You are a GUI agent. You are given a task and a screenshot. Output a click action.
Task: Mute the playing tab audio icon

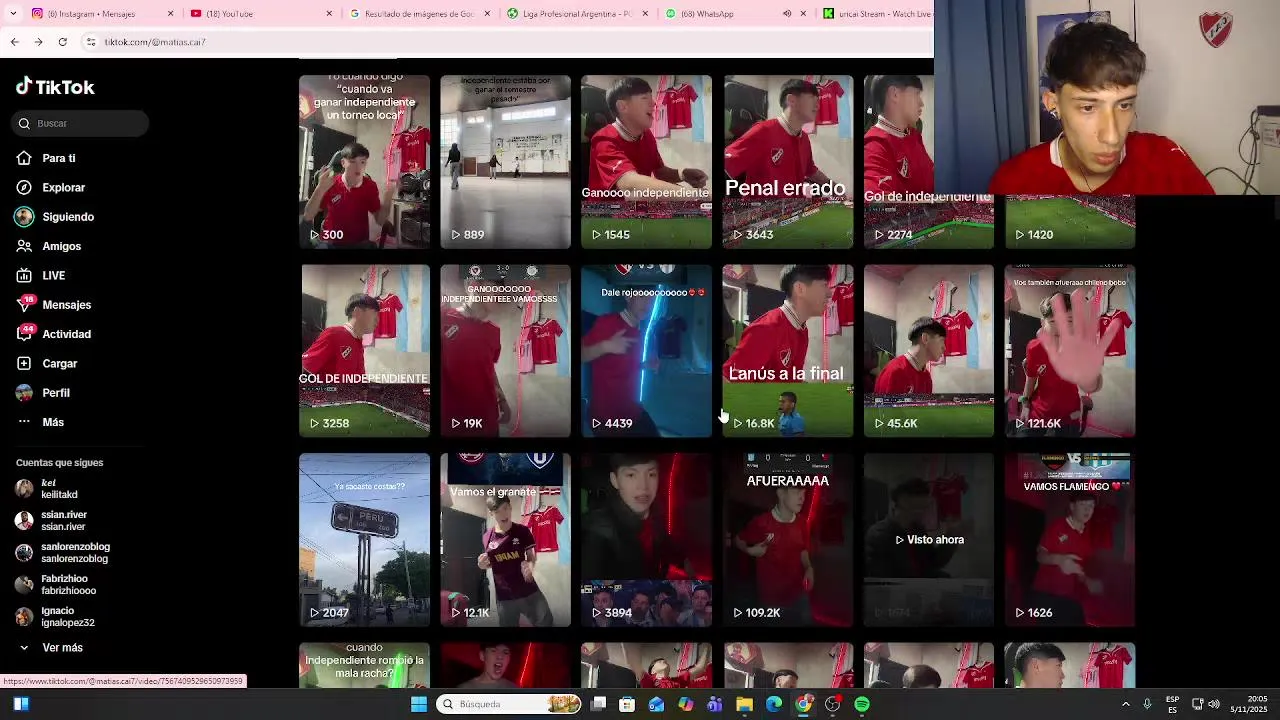787,14
